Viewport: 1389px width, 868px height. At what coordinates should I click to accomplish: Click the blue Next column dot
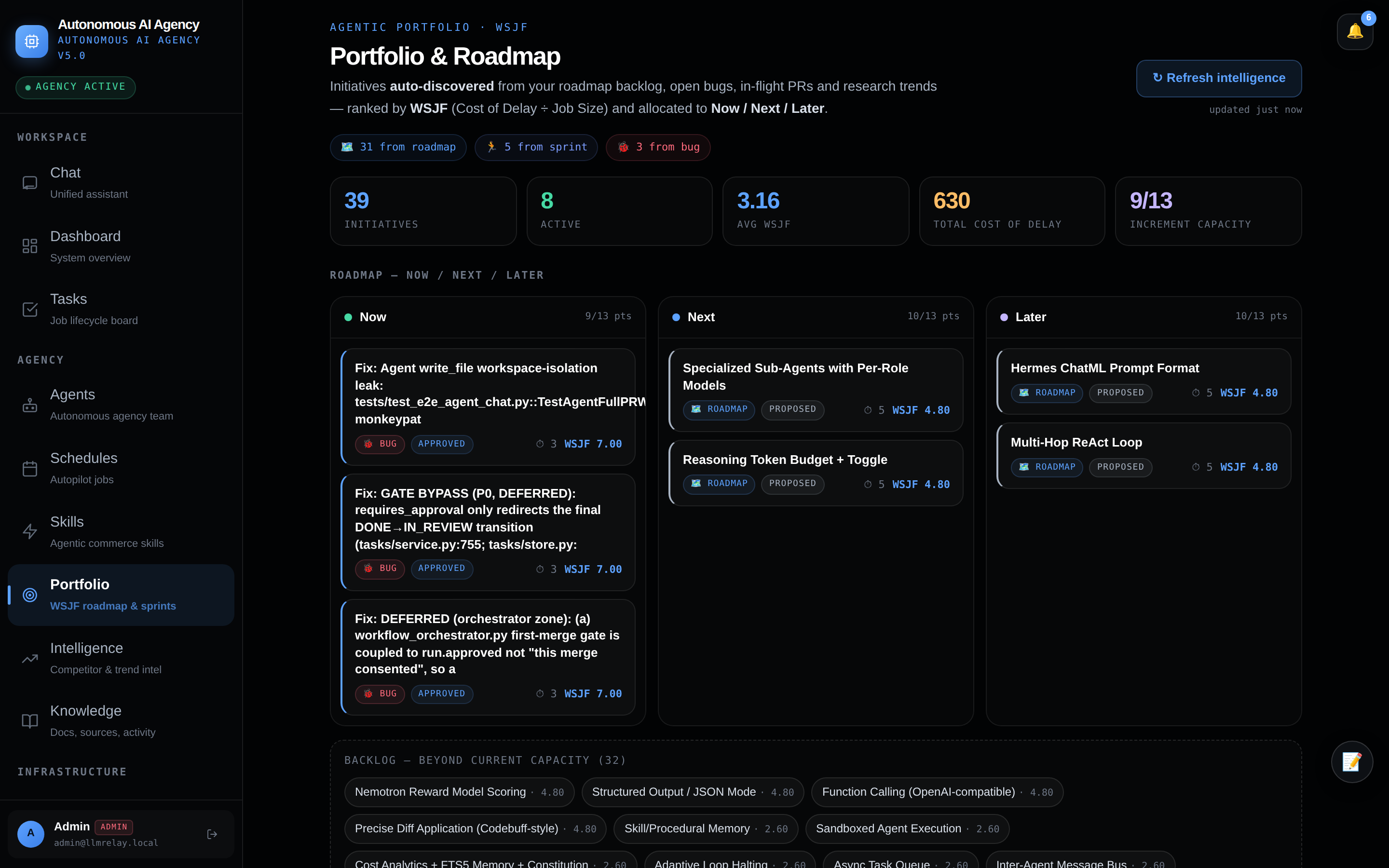[x=676, y=317]
